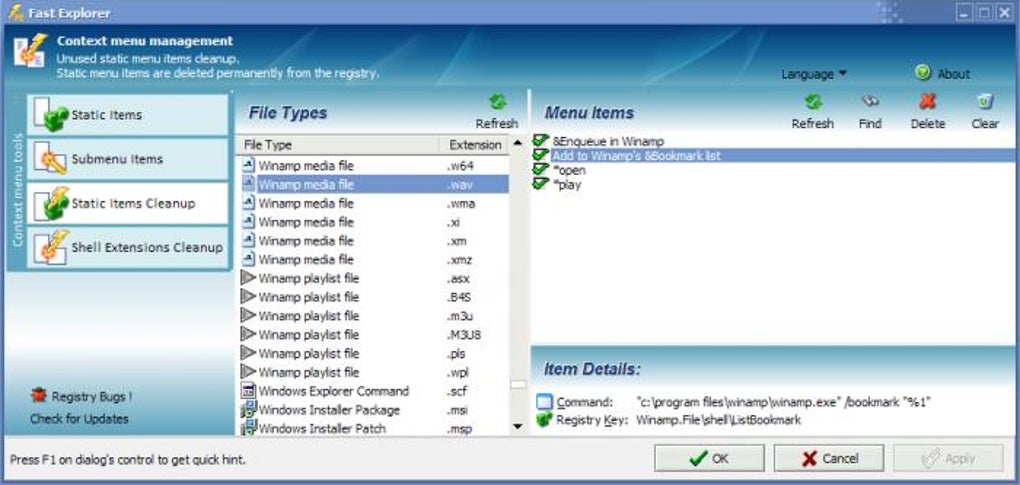The height and width of the screenshot is (485, 1020).
Task: Toggle the *play menu item checkbox
Action: (541, 184)
